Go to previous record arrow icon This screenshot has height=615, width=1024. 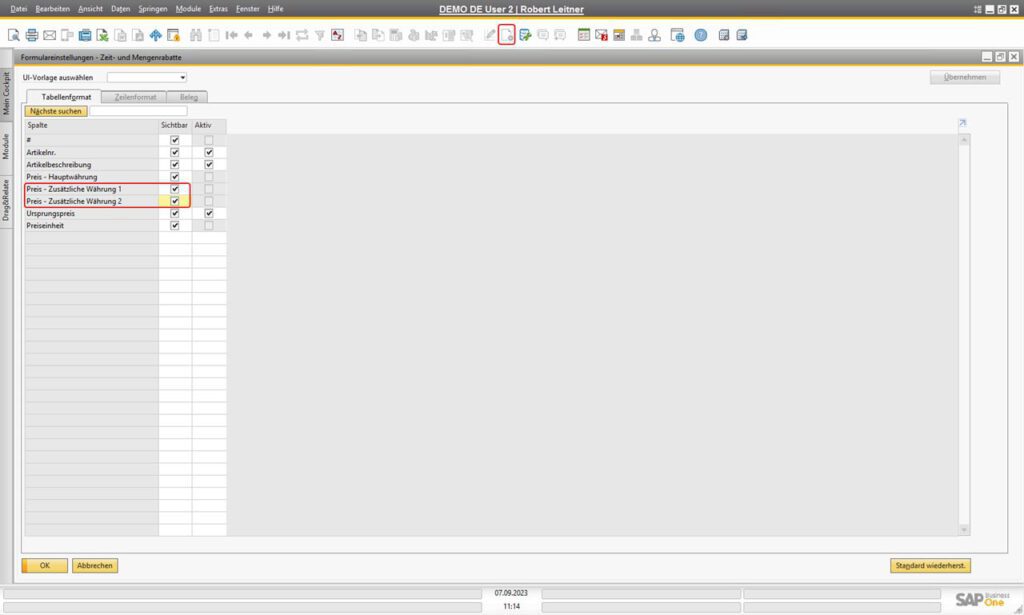pyautogui.click(x=249, y=35)
